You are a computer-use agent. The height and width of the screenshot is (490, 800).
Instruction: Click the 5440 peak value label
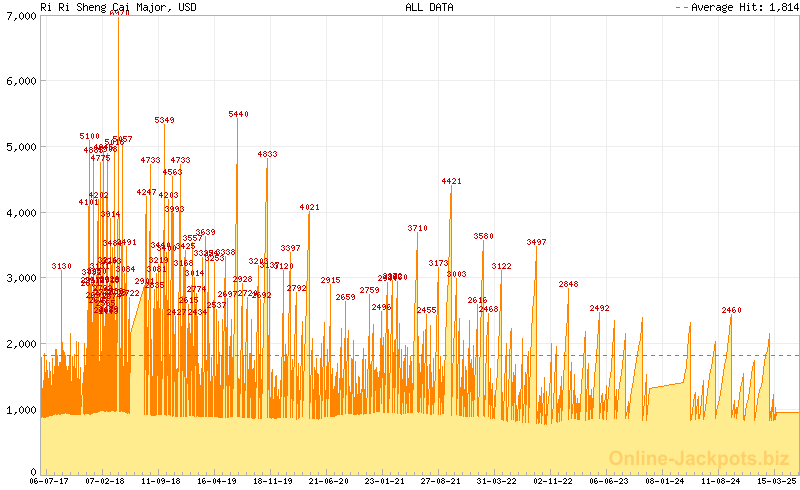click(238, 115)
